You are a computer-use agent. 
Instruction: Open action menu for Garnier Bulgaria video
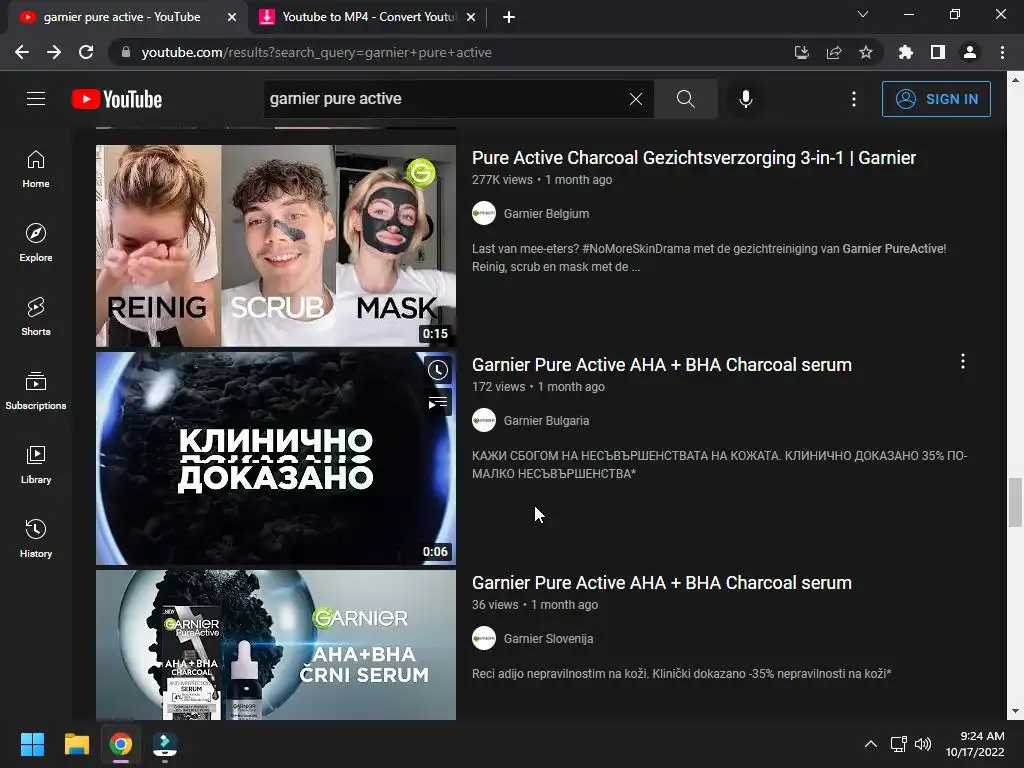[x=963, y=362]
